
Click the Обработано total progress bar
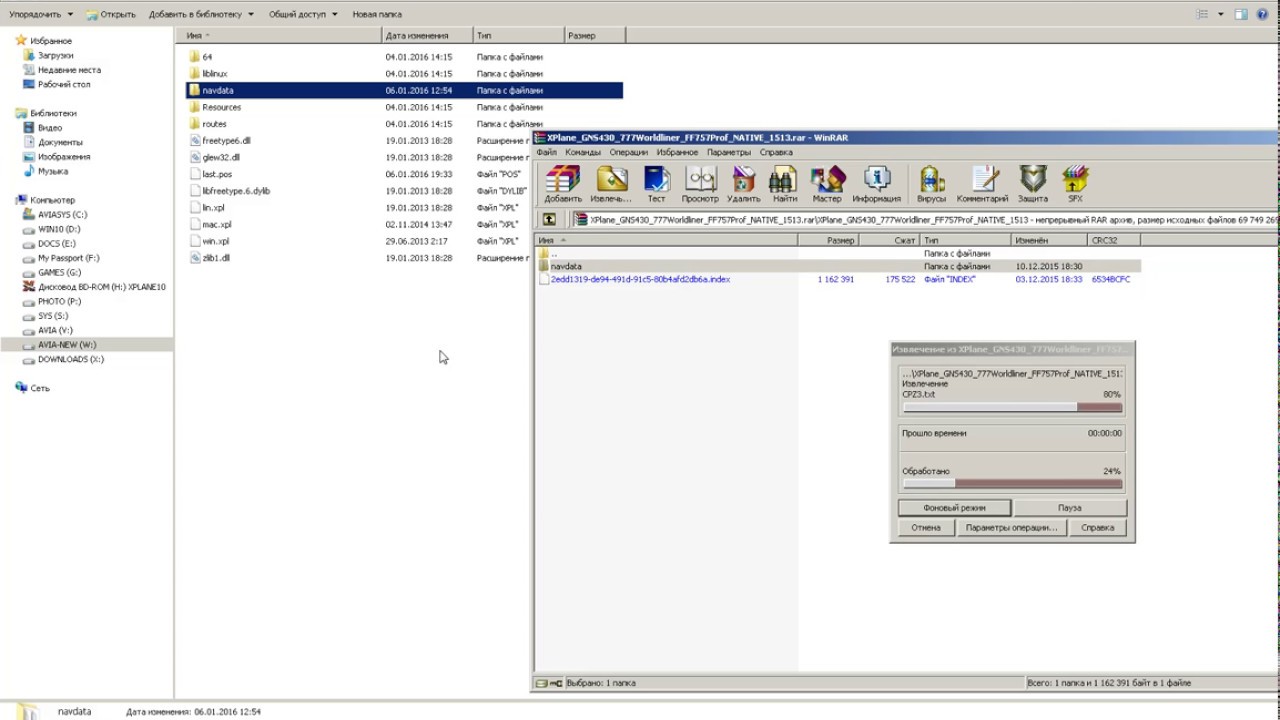click(x=1012, y=484)
